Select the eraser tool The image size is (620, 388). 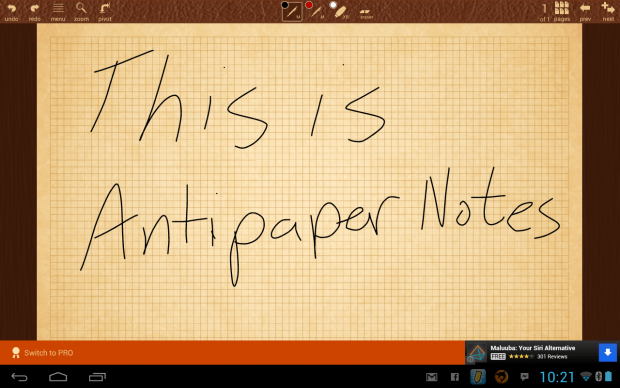click(366, 13)
